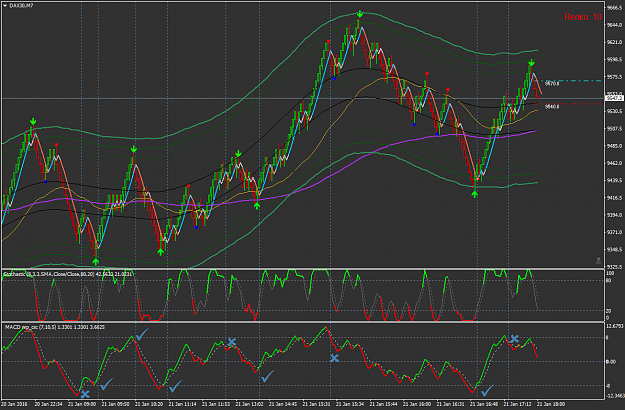
Task: Click 12.6793 on the MACD scale
Action: 615,327
